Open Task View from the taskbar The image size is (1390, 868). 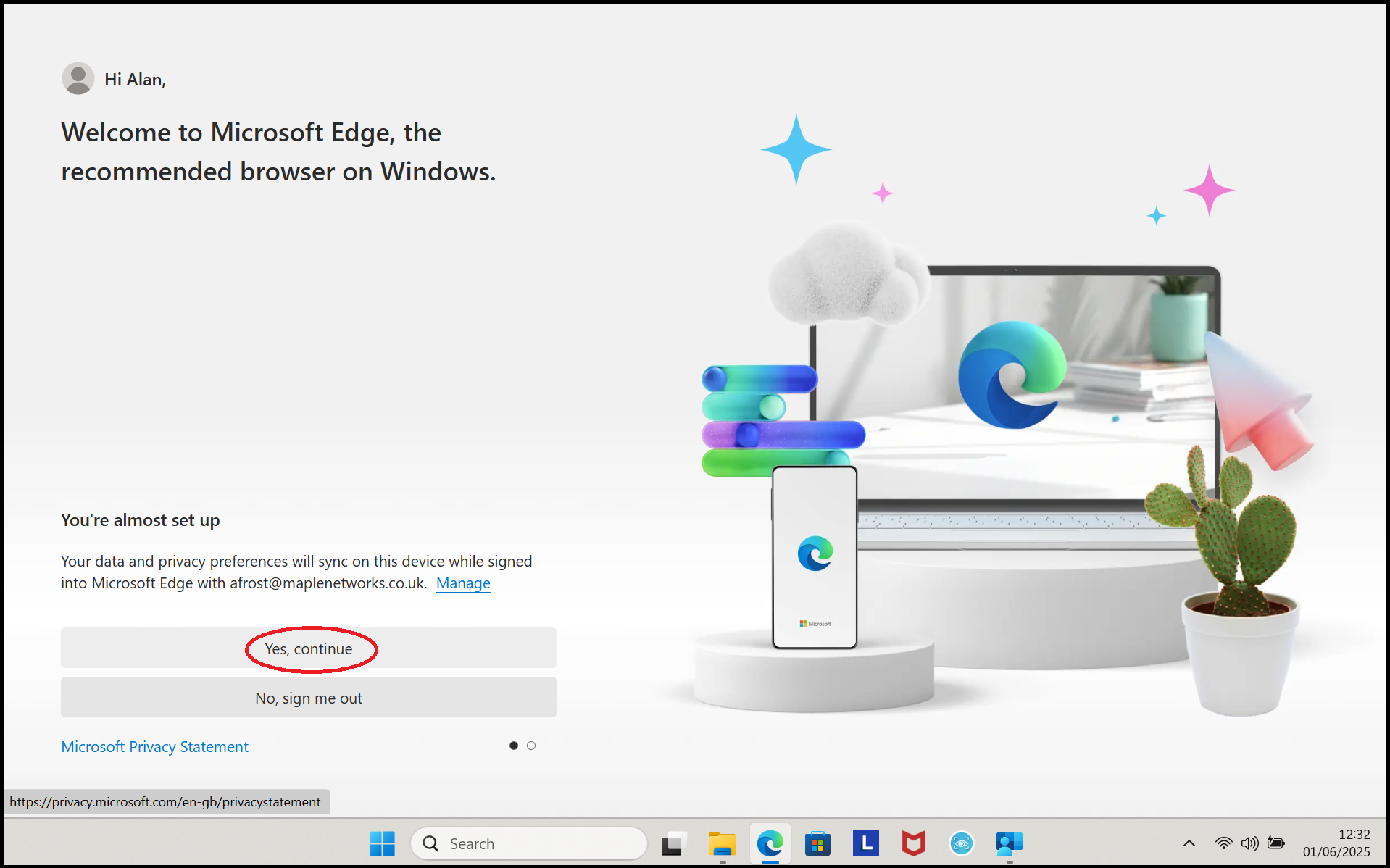click(673, 843)
